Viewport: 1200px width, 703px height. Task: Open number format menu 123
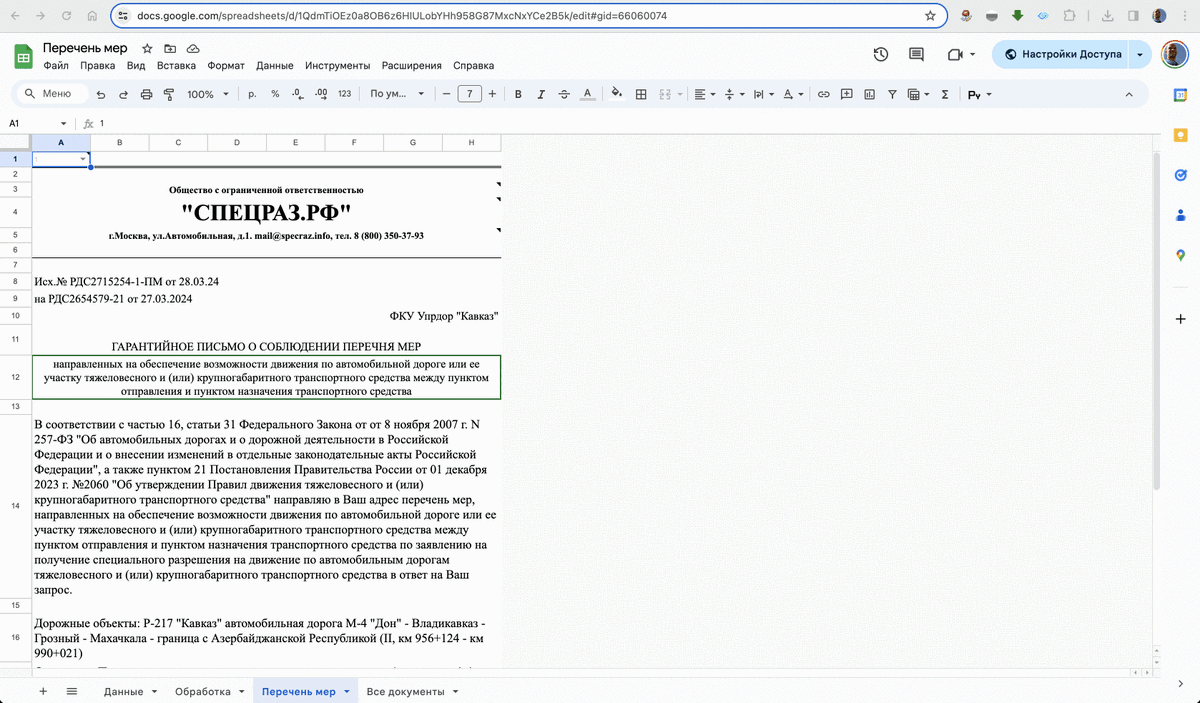coord(344,94)
